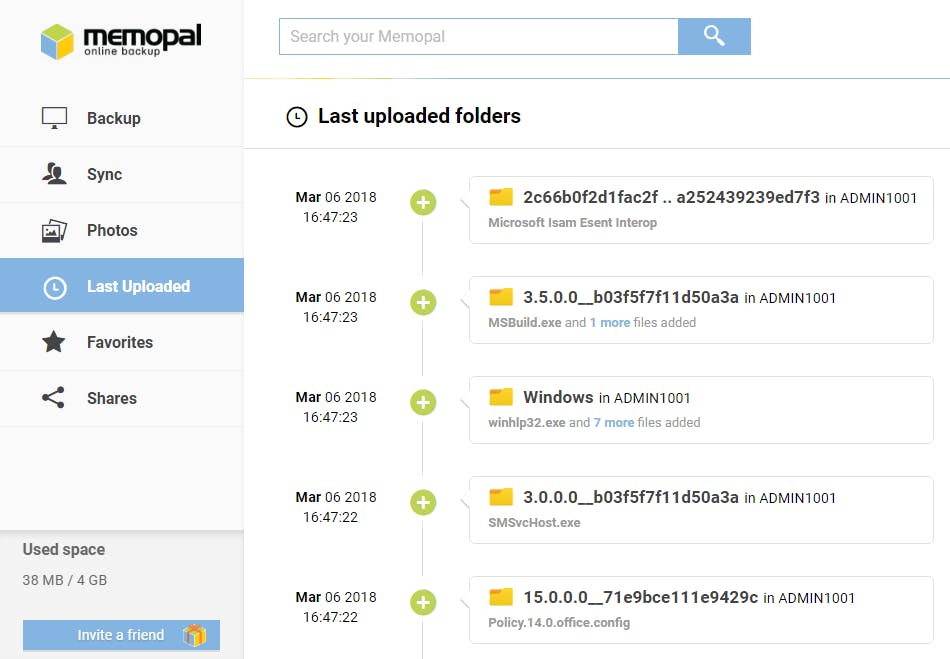Click the magnifying glass search button

[714, 37]
